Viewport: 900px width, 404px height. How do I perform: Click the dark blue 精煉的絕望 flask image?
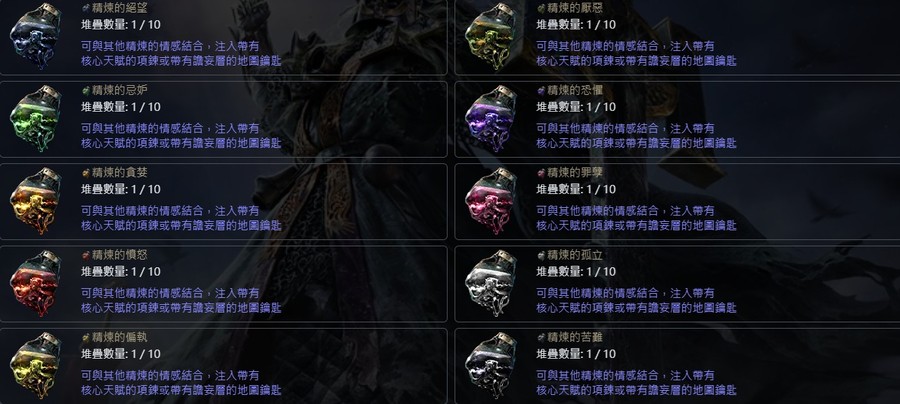click(x=36, y=36)
